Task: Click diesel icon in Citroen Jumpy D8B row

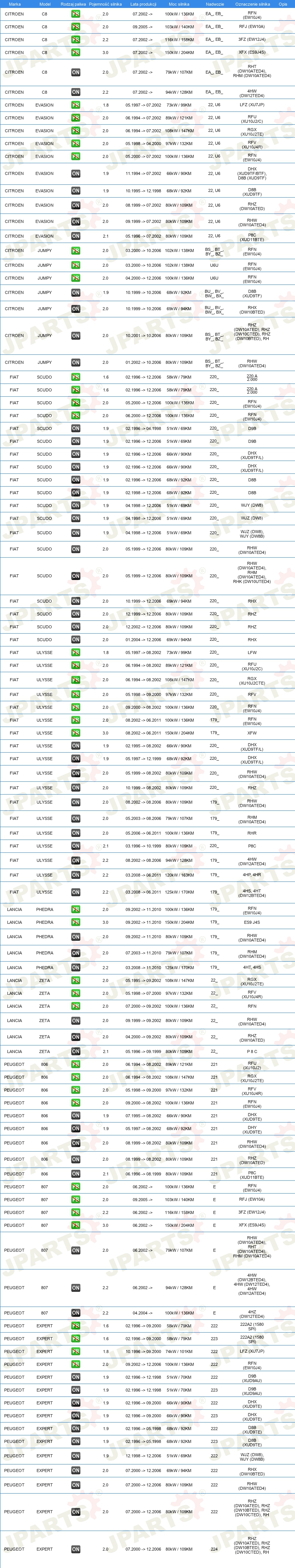Action: click(x=75, y=293)
